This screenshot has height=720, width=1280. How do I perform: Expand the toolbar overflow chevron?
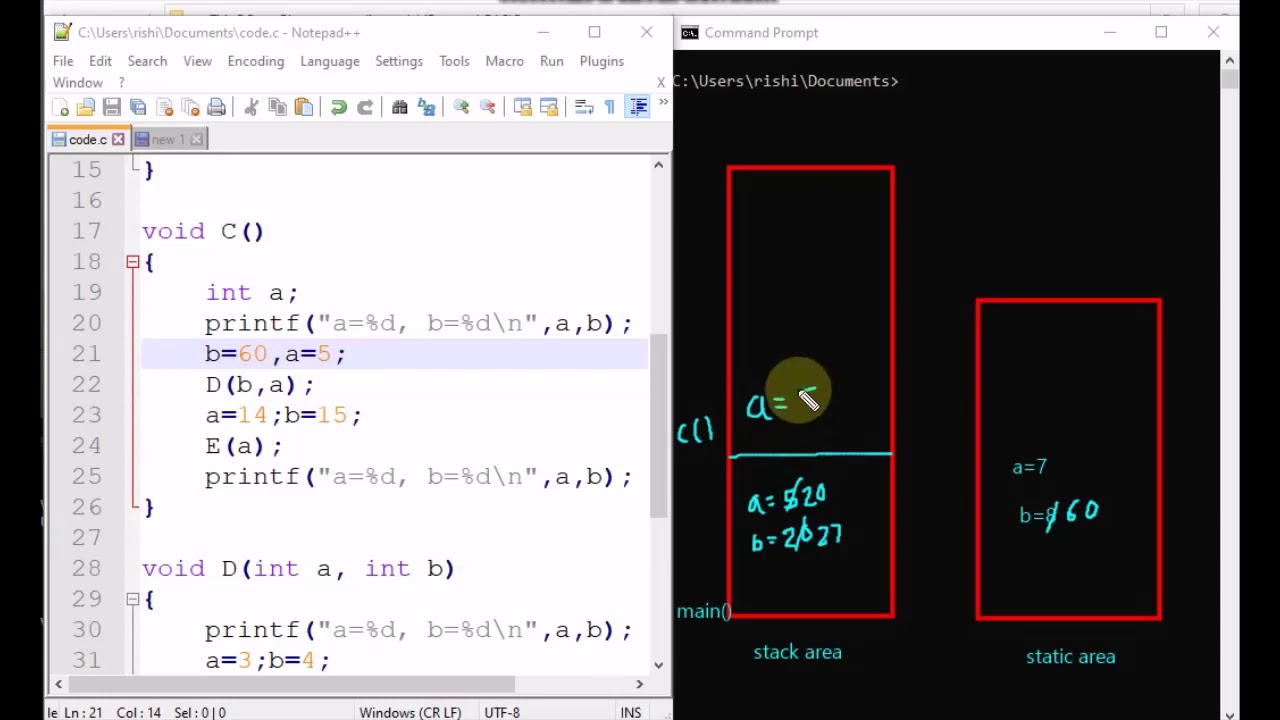tap(662, 103)
